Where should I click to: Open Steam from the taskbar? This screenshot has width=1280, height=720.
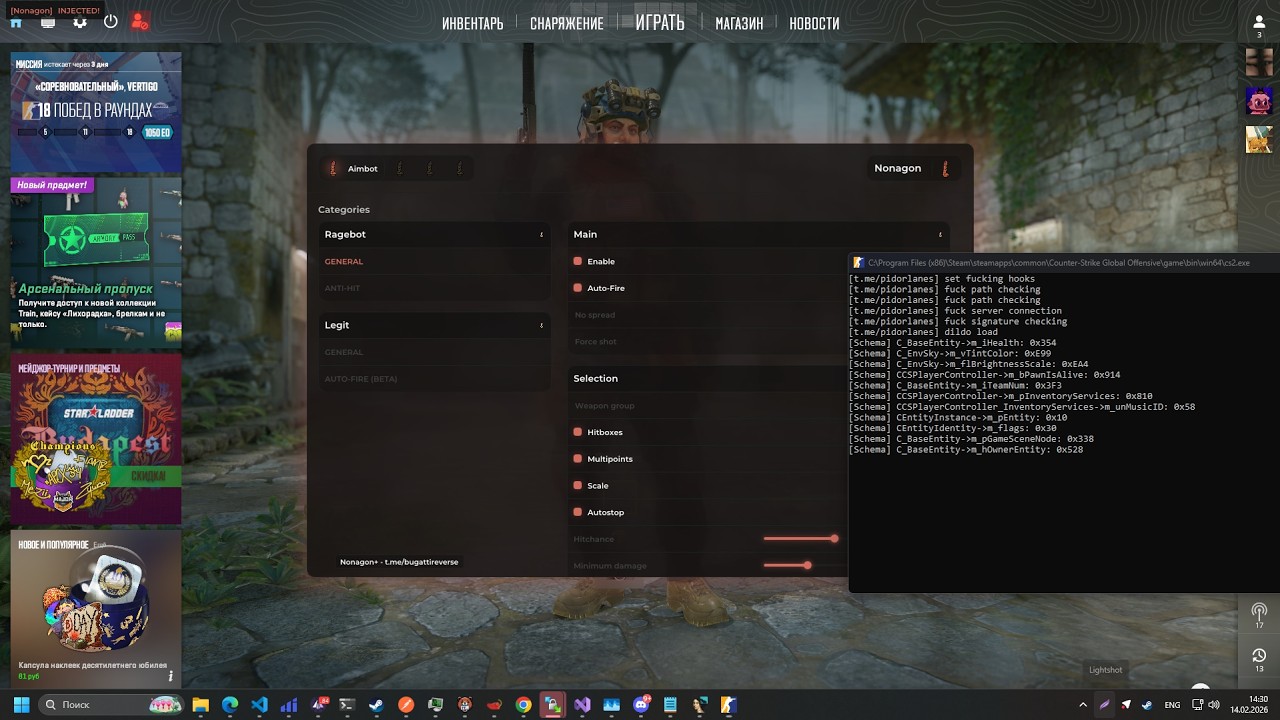tap(376, 705)
